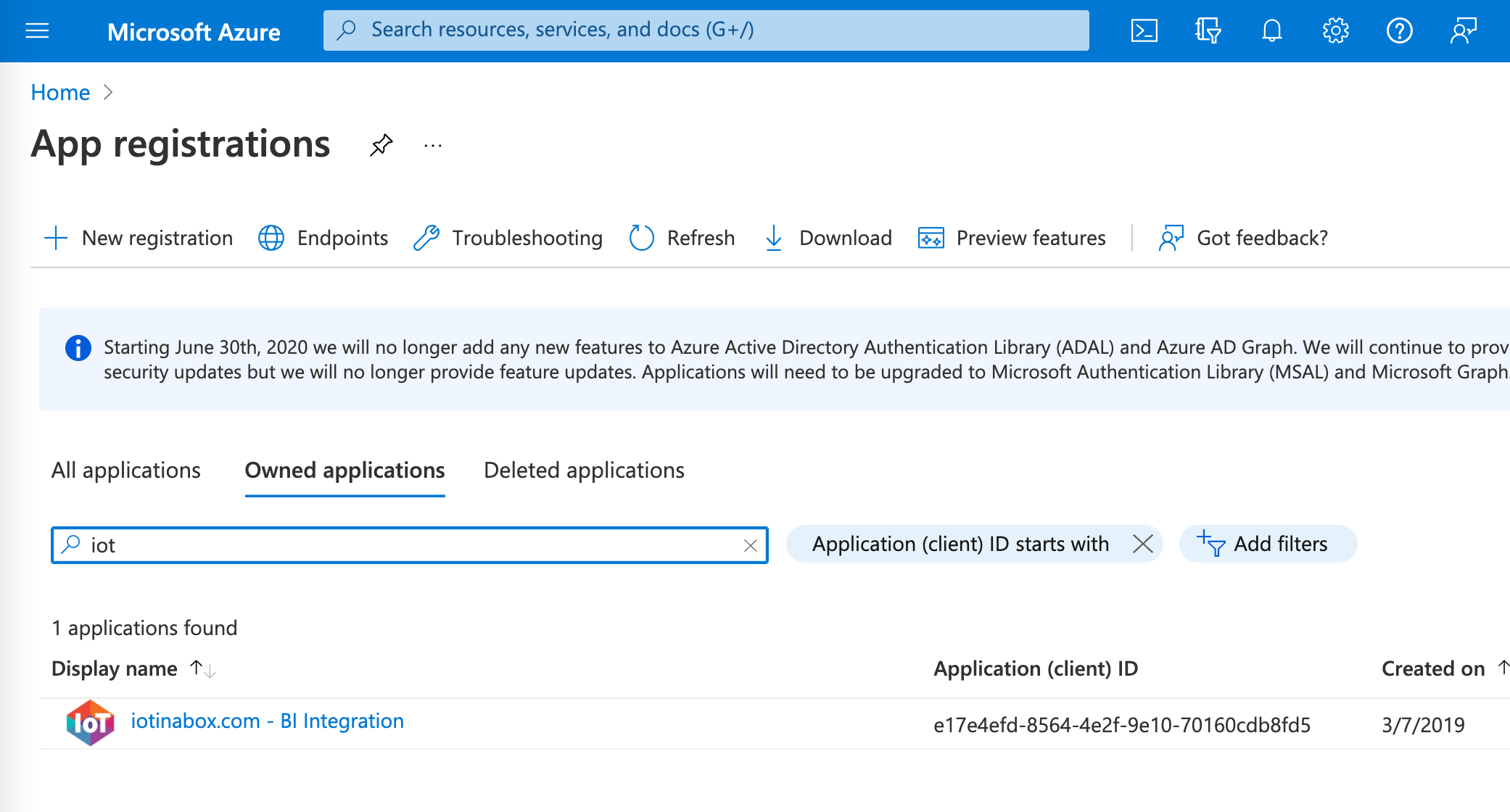Click the Got feedback person icon
Image resolution: width=1510 pixels, height=812 pixels.
pos(1170,237)
